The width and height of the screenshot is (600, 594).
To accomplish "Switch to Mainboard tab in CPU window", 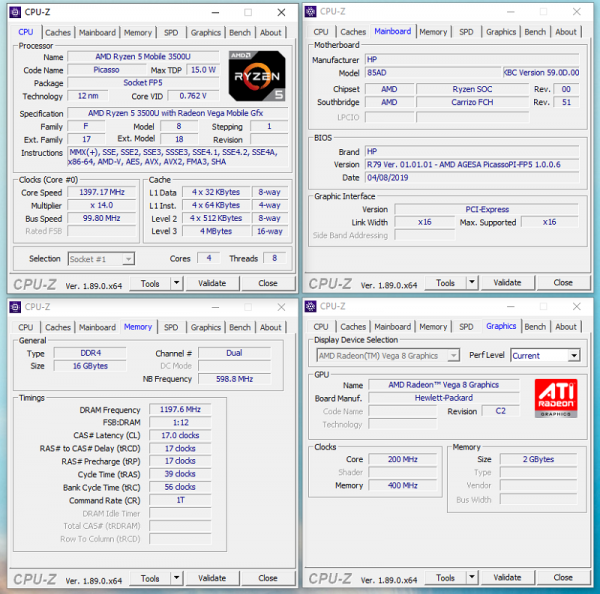I will tap(97, 33).
